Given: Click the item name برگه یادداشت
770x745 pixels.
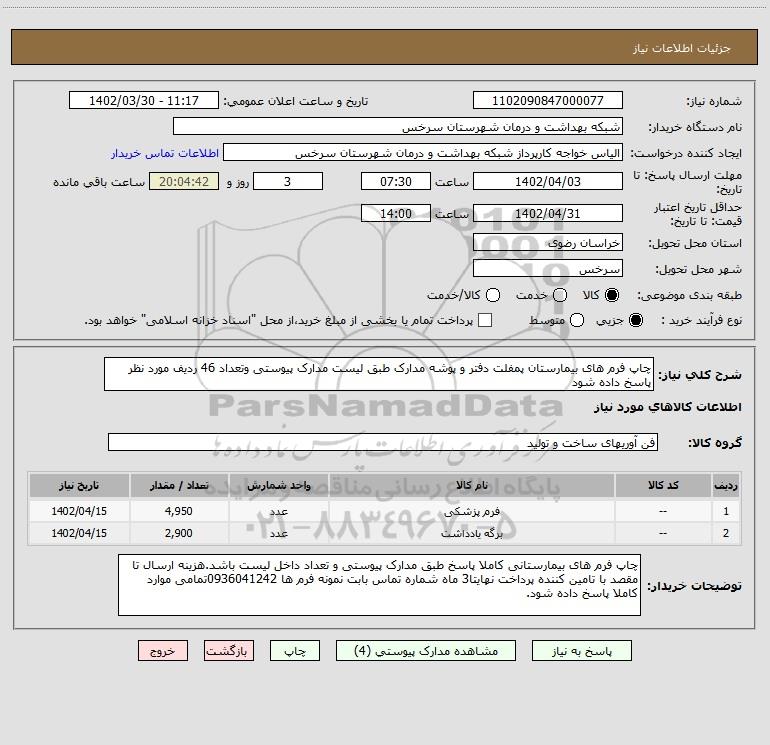Looking at the screenshot, I should tap(471, 533).
